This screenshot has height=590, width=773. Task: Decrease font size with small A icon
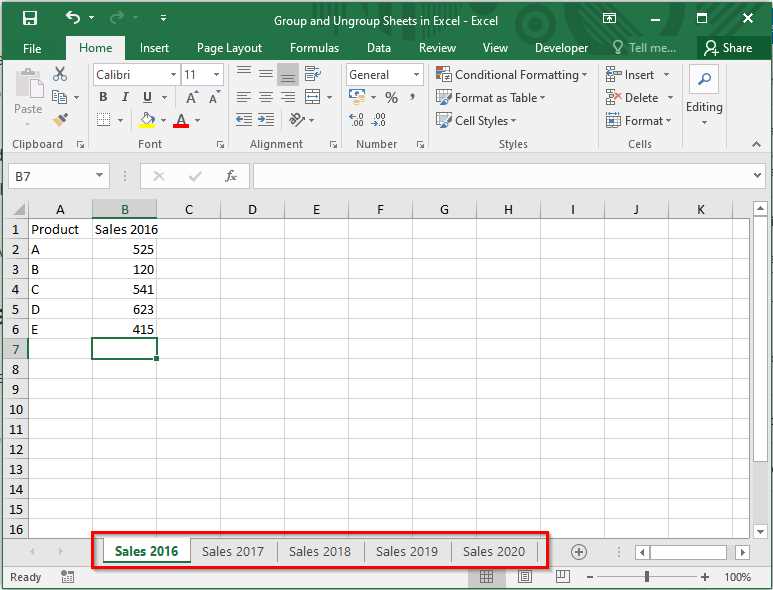[x=214, y=97]
